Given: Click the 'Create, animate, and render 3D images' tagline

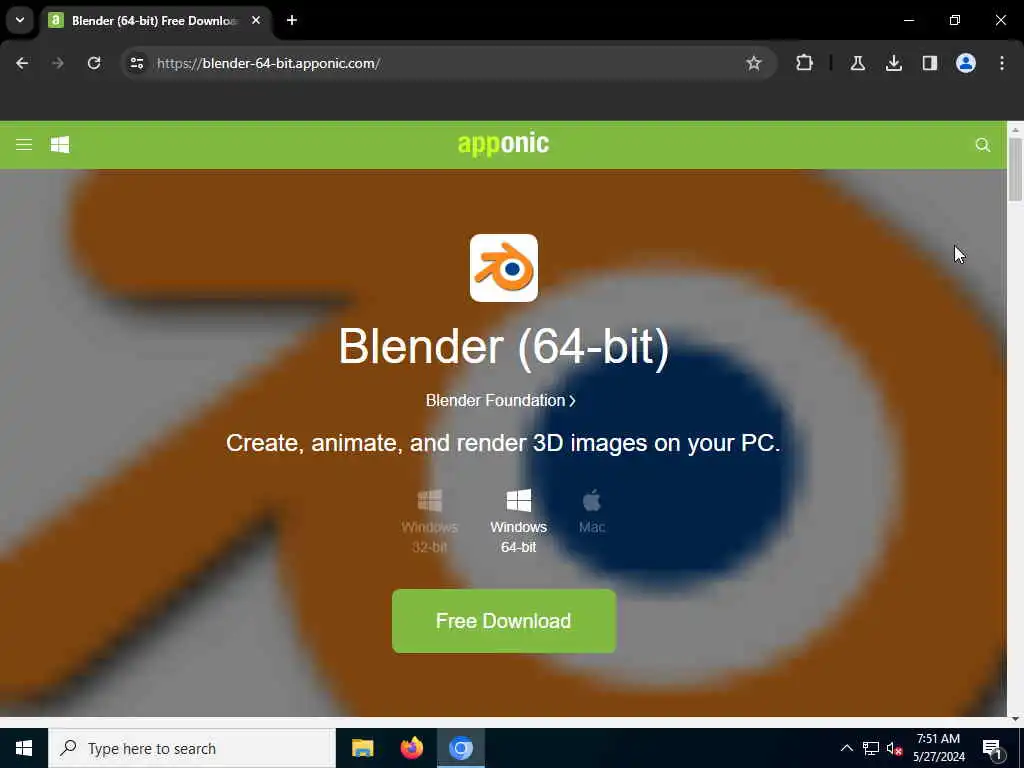Looking at the screenshot, I should [503, 443].
